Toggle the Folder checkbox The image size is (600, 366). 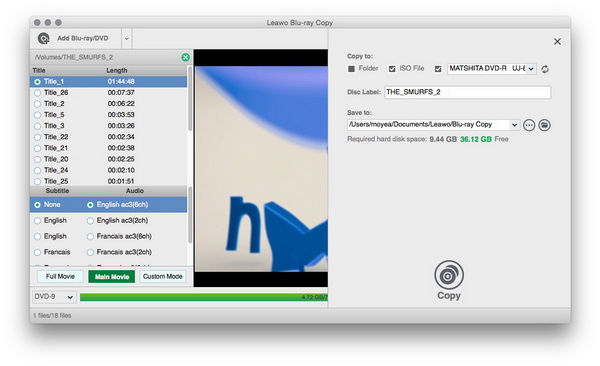[x=351, y=69]
